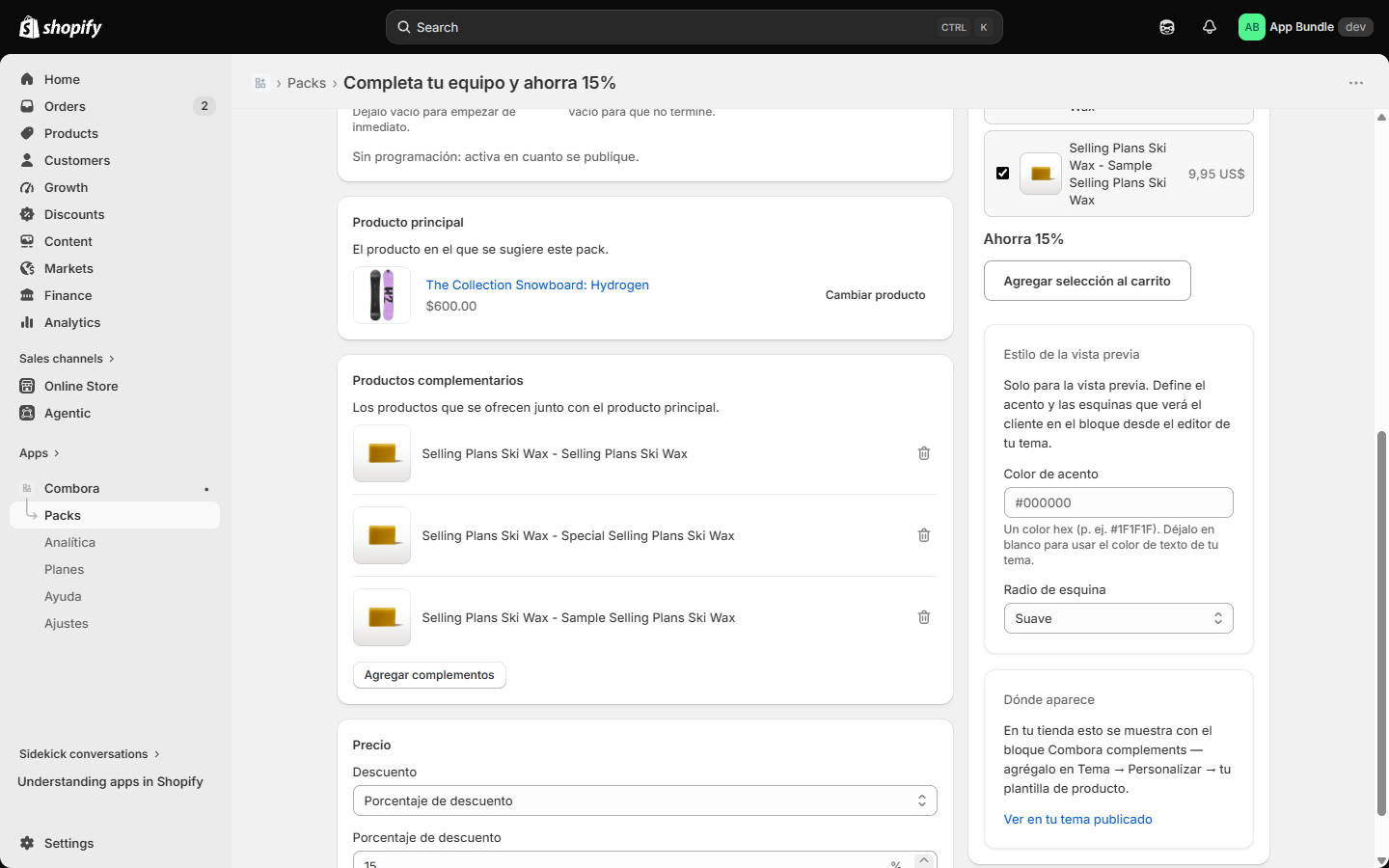Open the App Bundle account avatar
Viewport: 1389px width, 868px height.
(1252, 27)
